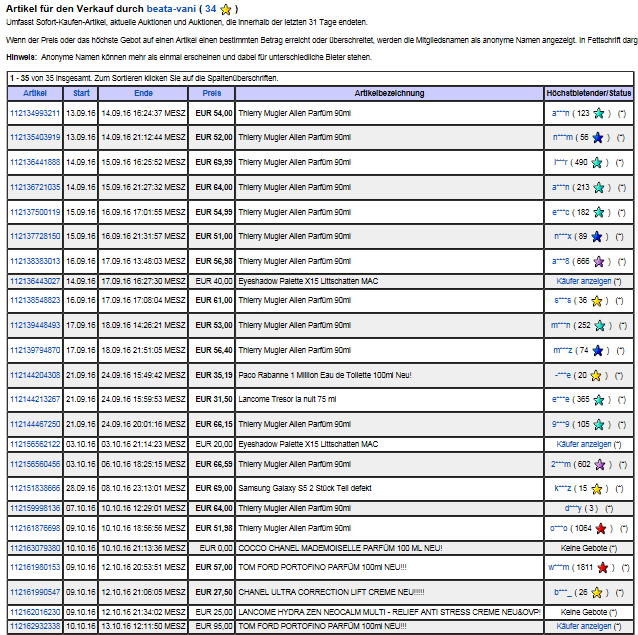Sort the table by Artikel column header

35,93
